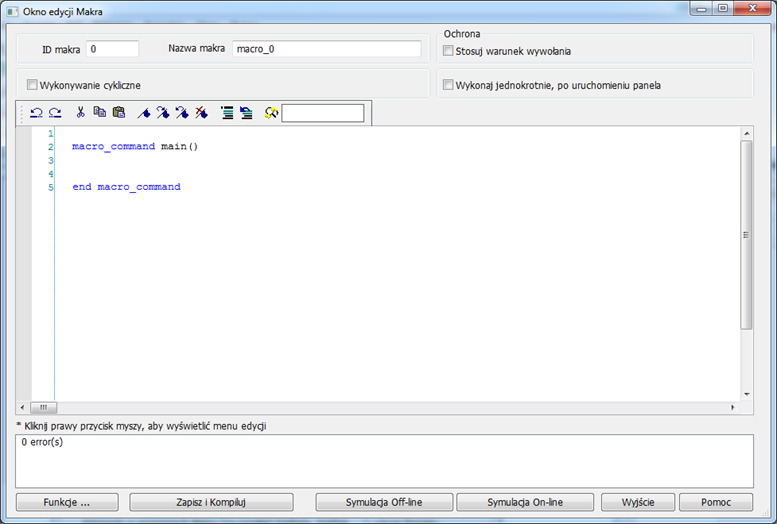
Task: Click the 'end macro_command' code line
Action: click(x=126, y=187)
